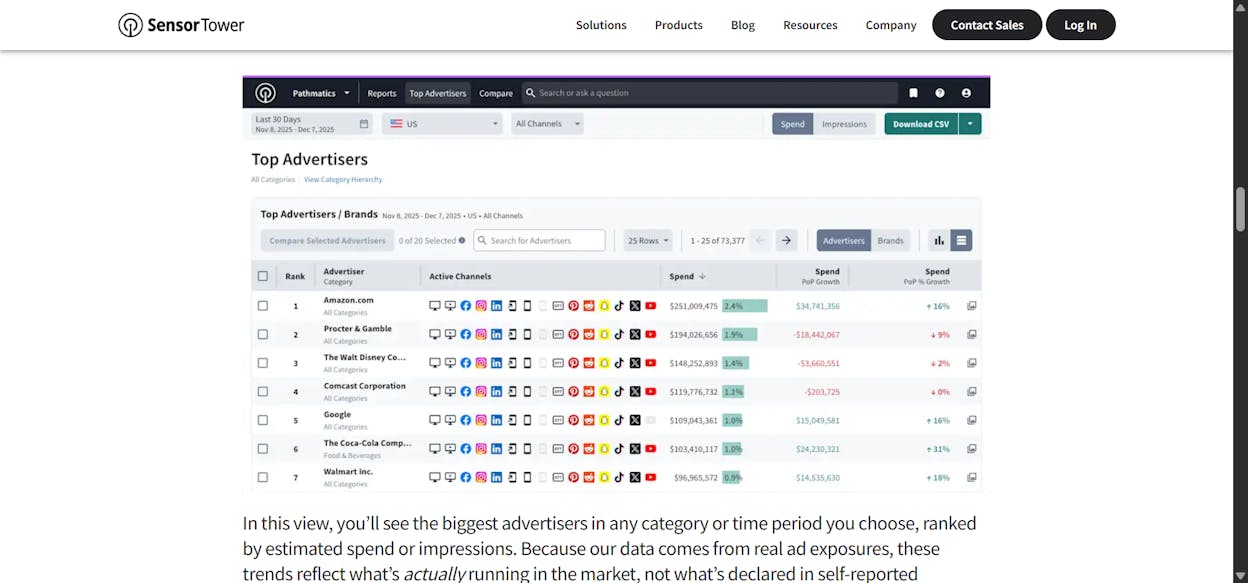This screenshot has width=1248, height=583.
Task: Toggle metric to Spend
Action: click(x=792, y=124)
